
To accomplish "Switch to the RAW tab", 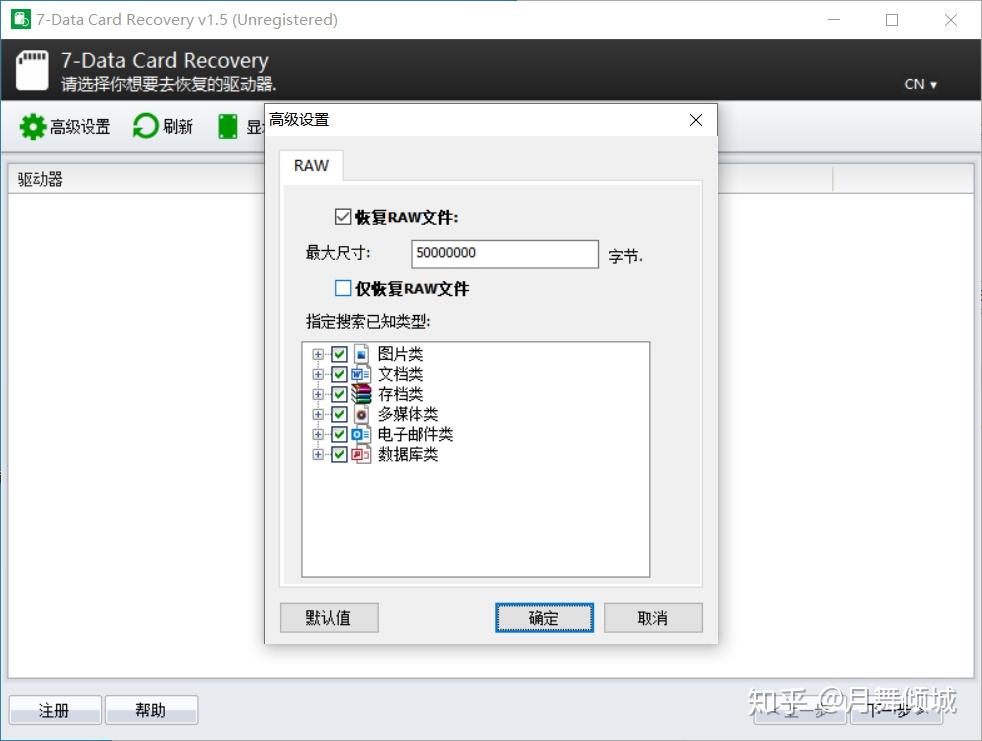I will 311,165.
